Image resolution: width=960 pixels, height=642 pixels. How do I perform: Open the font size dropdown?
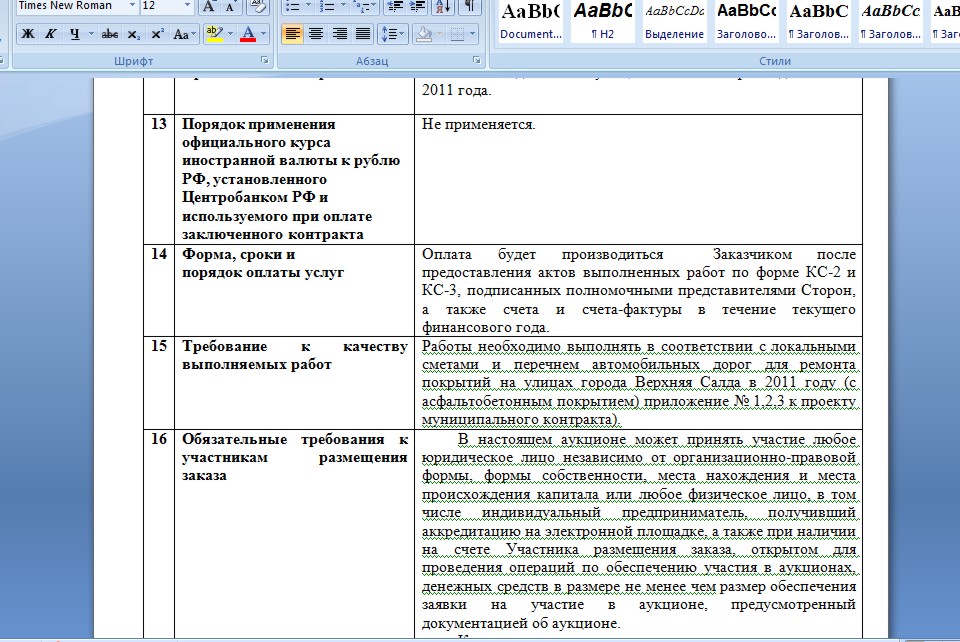tap(189, 6)
